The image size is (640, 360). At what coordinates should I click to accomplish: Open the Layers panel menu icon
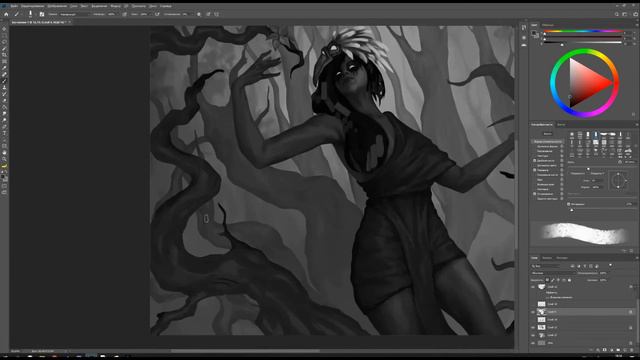(636, 258)
